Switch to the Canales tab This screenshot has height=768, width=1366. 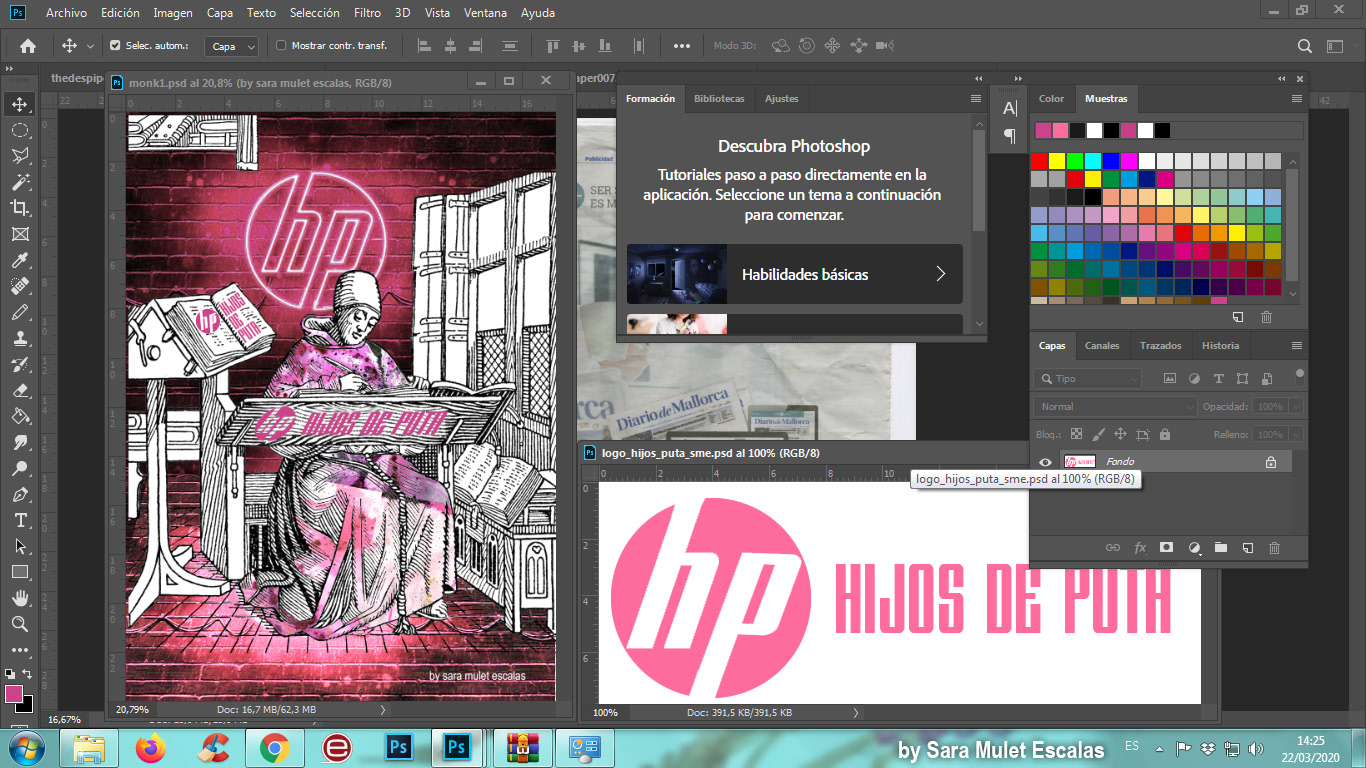coord(1102,346)
